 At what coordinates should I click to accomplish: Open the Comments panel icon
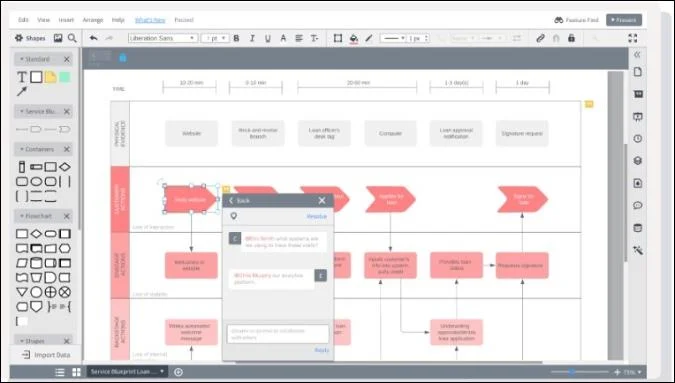click(x=638, y=205)
